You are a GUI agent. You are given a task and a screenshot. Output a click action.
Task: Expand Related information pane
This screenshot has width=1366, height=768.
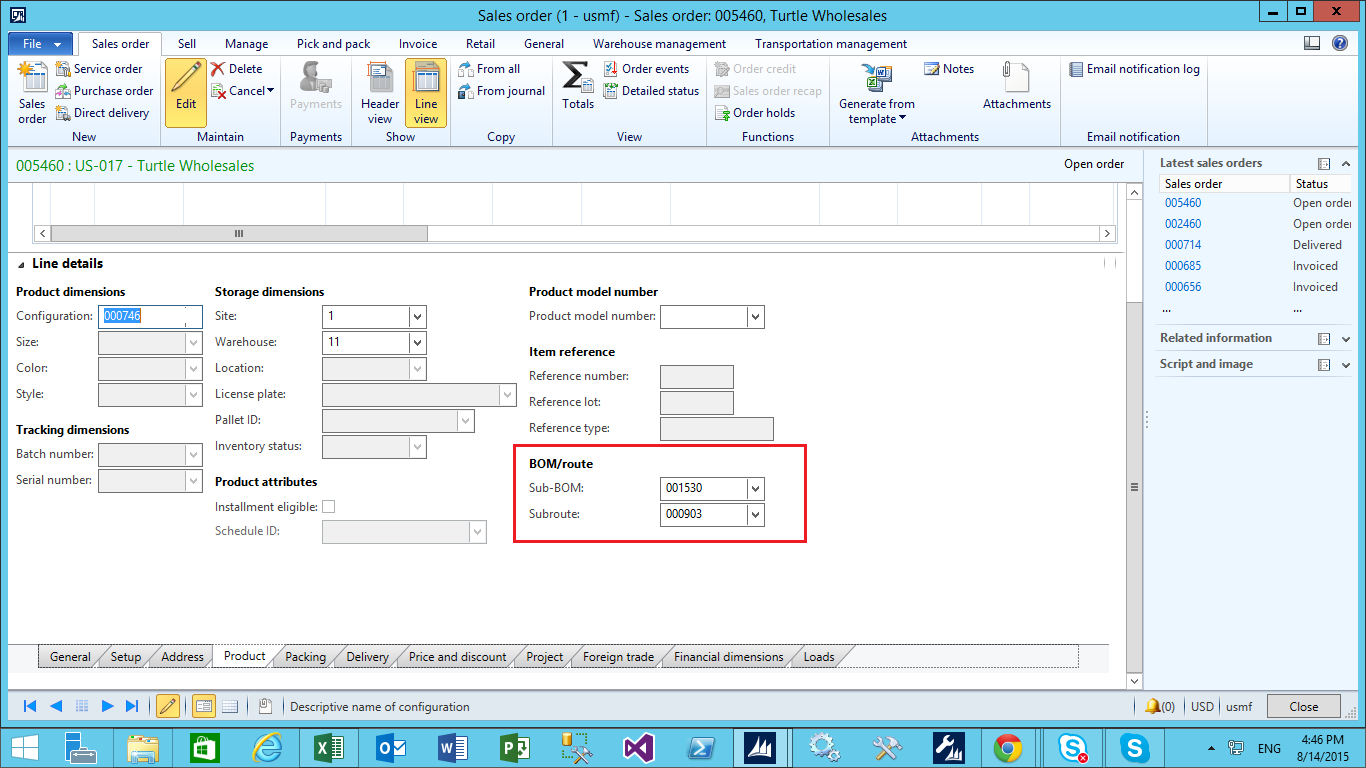click(1346, 339)
